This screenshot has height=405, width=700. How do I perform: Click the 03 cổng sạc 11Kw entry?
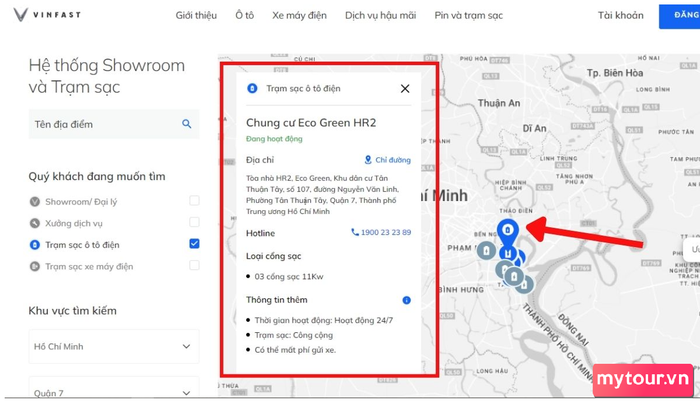pos(289,276)
